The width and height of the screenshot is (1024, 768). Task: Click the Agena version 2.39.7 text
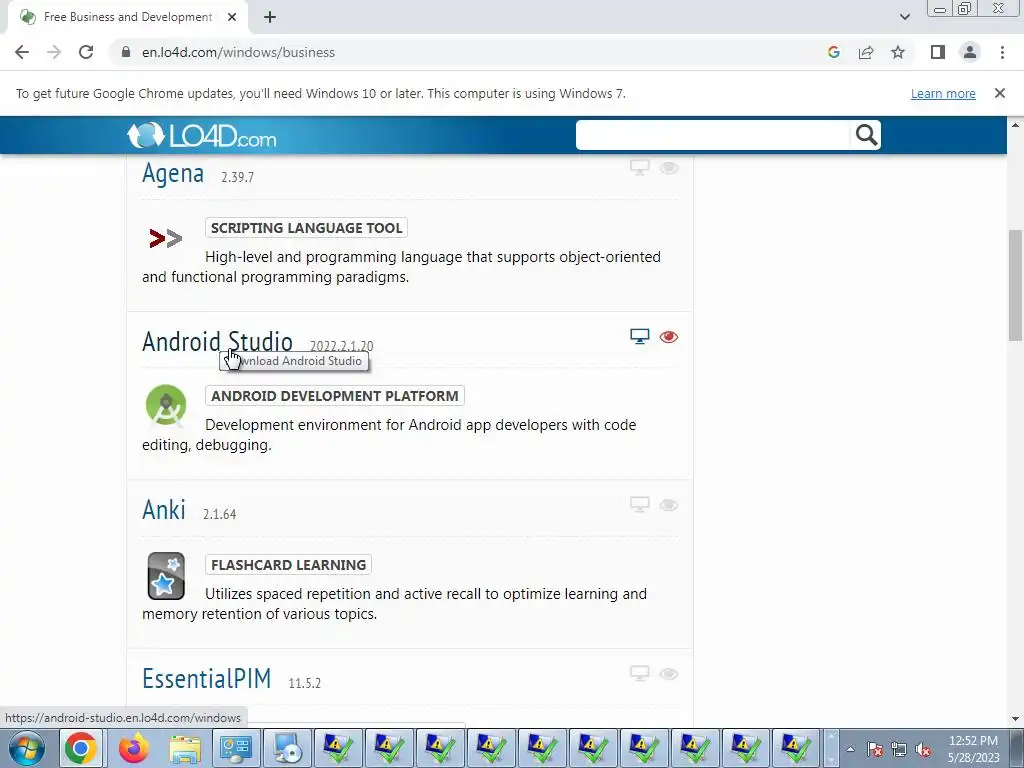(x=237, y=177)
